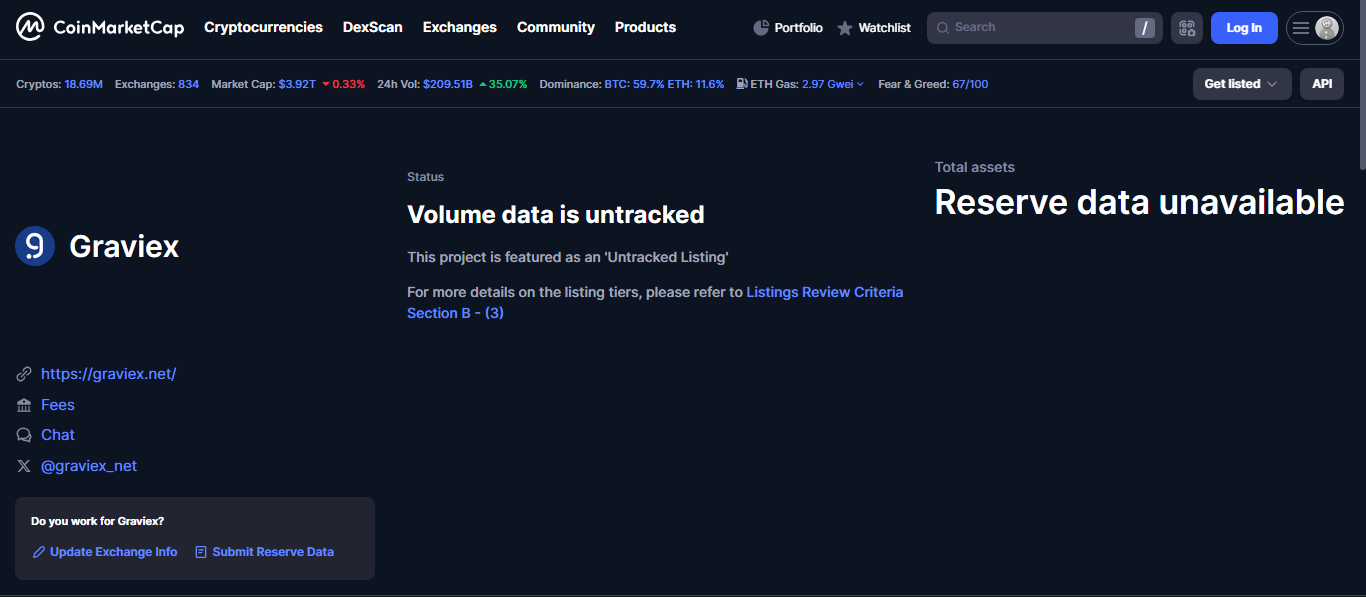Screen dimensions: 1366x597
Task: Click the link chain icon beside graviex.net
Action: 24,374
